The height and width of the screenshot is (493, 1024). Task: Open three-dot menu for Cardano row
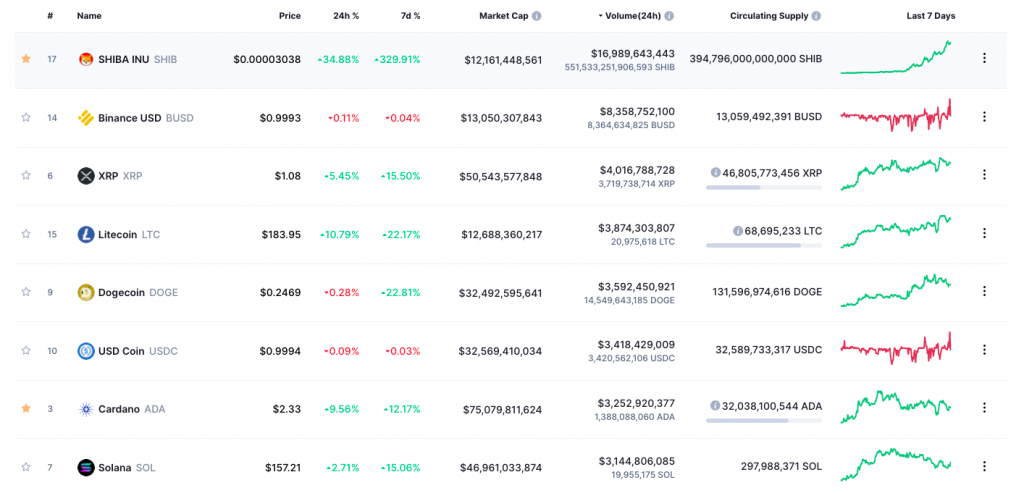pos(984,407)
